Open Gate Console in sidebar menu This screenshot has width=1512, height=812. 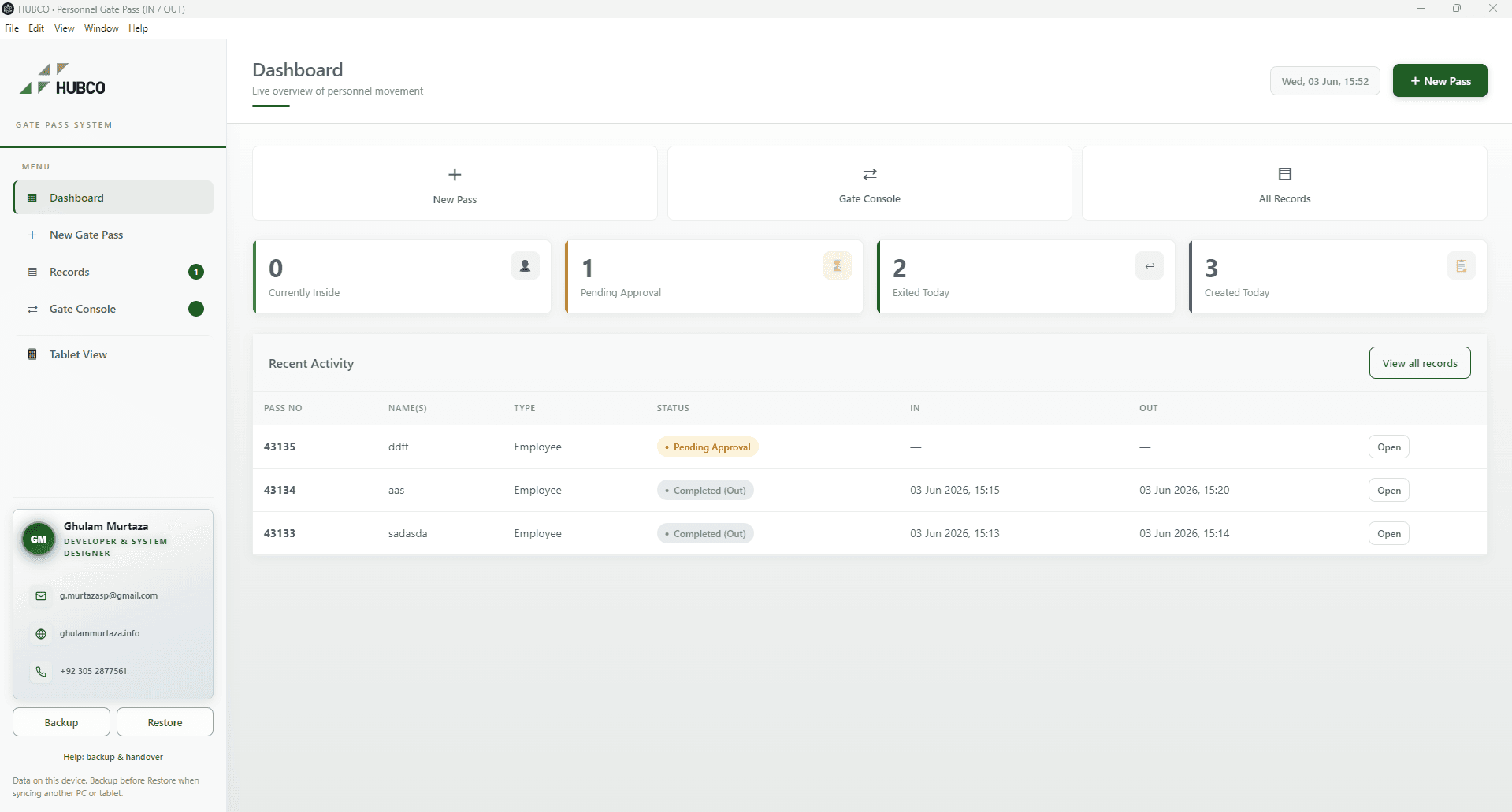click(113, 309)
